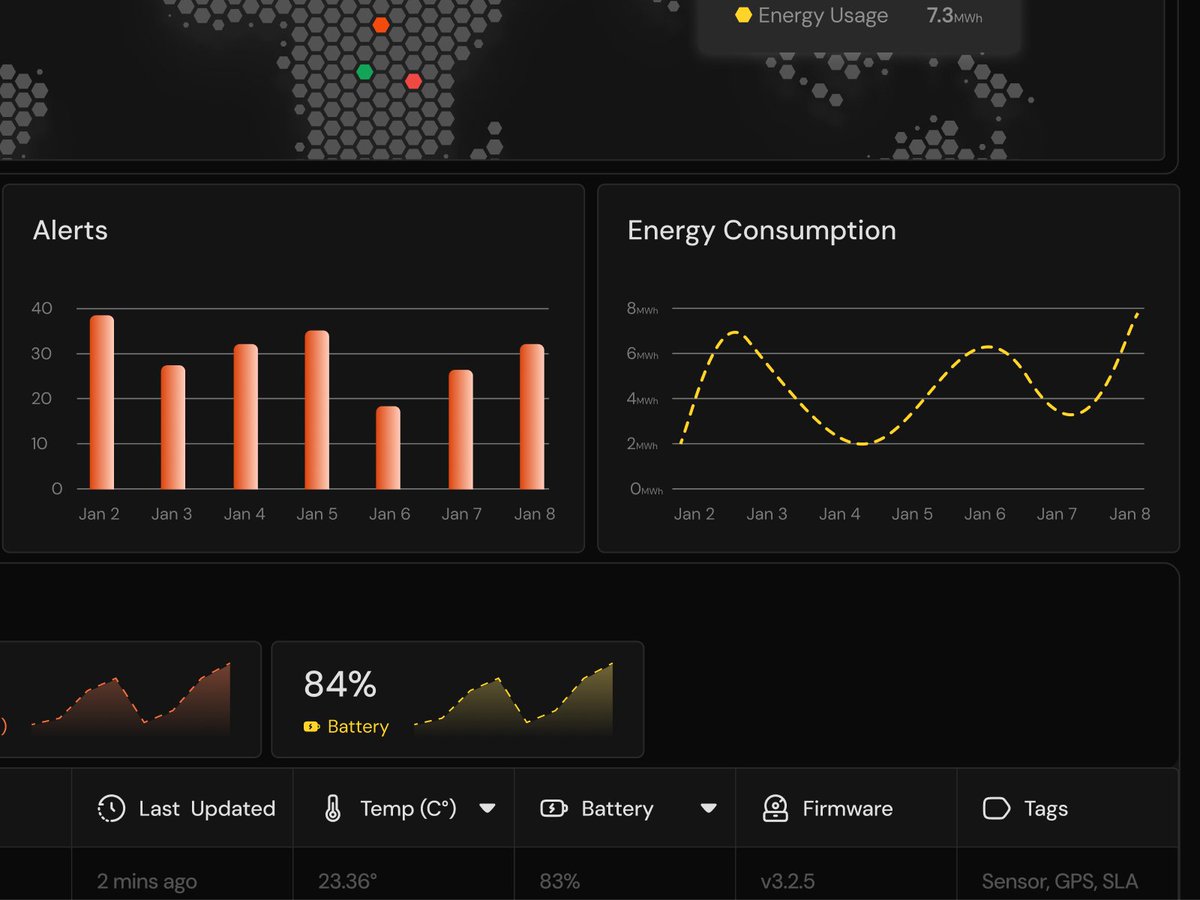The image size is (1200, 900).
Task: Click the 83% battery table cell
Action: pos(560,882)
